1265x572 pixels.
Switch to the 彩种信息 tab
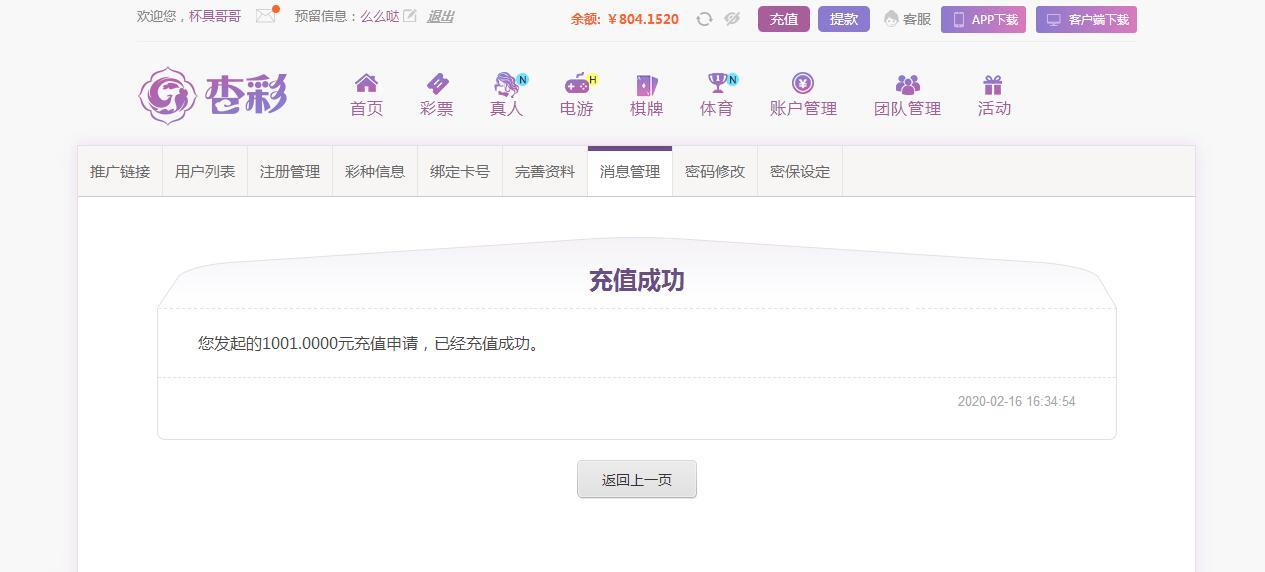(375, 171)
